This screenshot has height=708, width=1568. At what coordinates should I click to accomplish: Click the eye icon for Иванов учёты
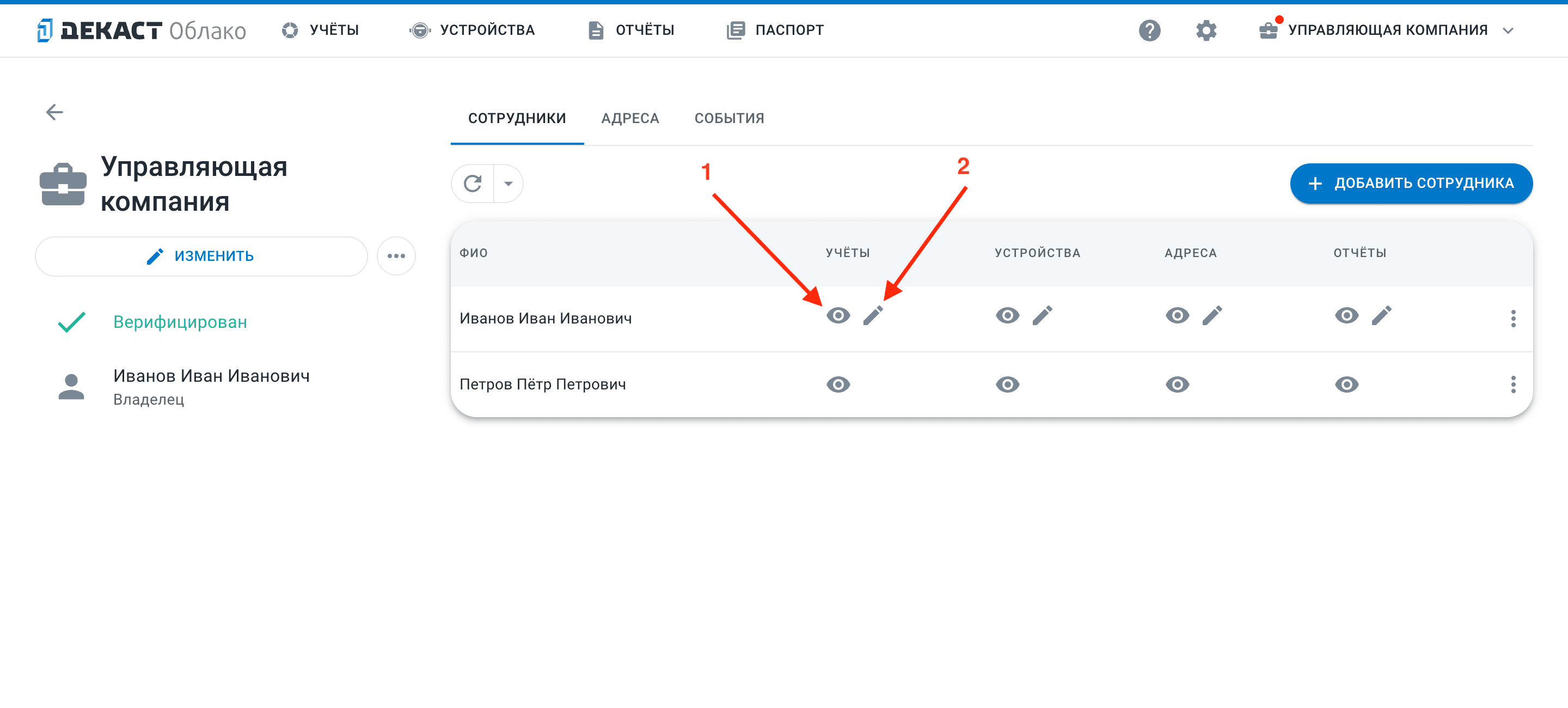[x=838, y=316]
